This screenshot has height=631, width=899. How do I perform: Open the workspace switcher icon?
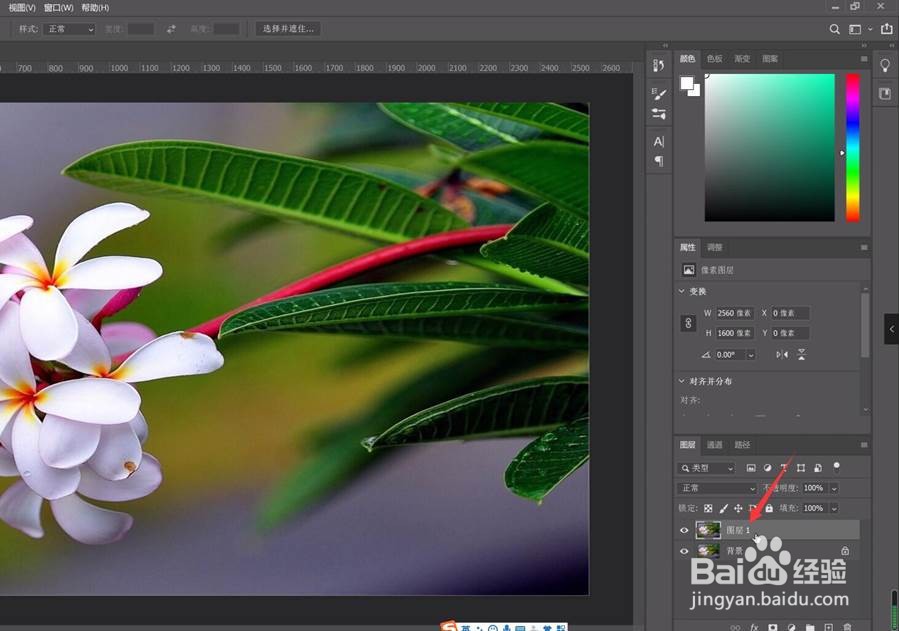pyautogui.click(x=855, y=29)
